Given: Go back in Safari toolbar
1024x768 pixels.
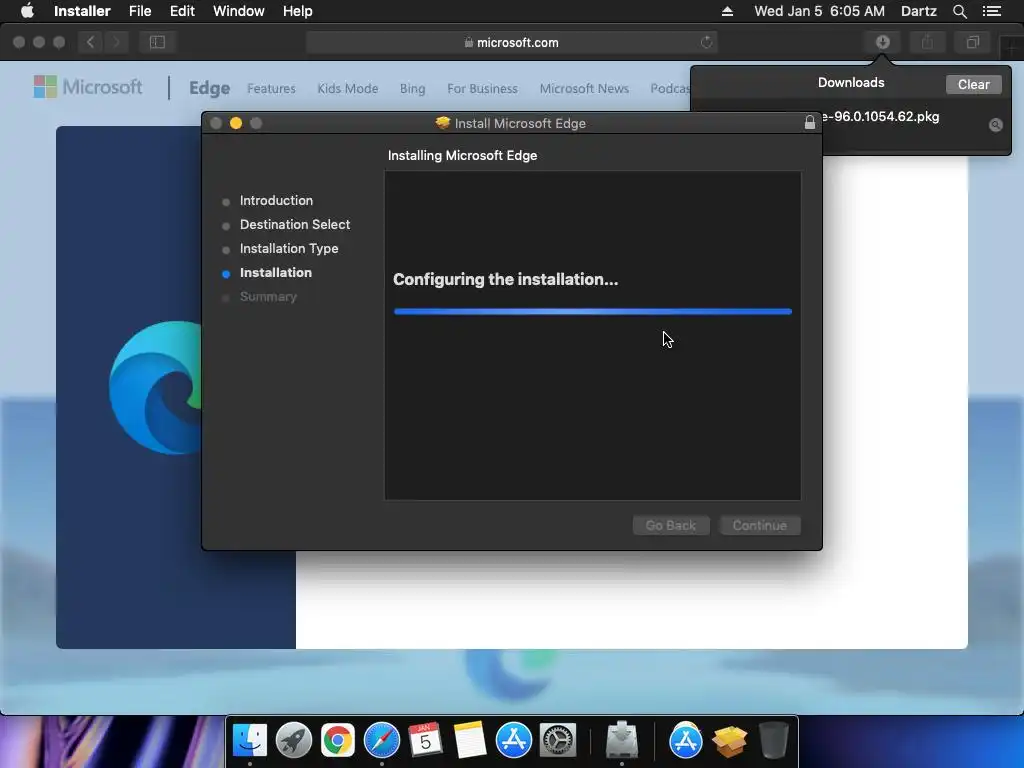Looking at the screenshot, I should [x=90, y=42].
